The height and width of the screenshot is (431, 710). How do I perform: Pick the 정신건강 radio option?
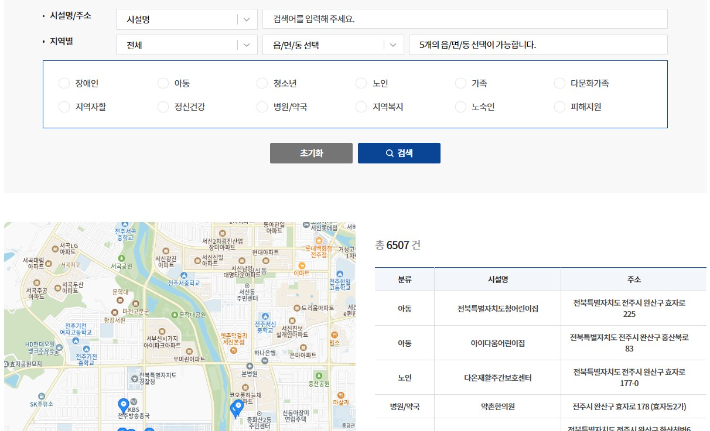click(x=163, y=107)
